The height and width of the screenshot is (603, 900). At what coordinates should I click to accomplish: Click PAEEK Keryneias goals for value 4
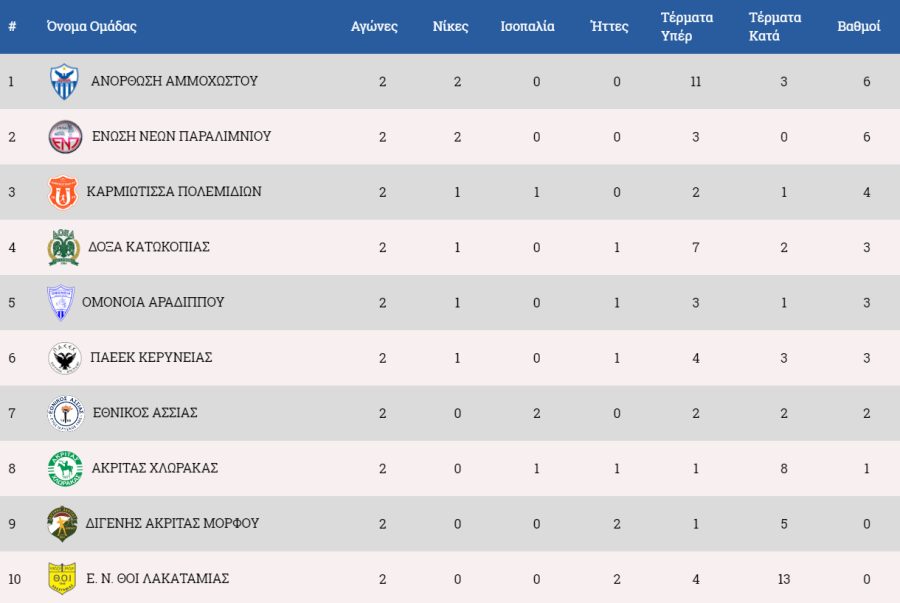pyautogui.click(x=696, y=358)
